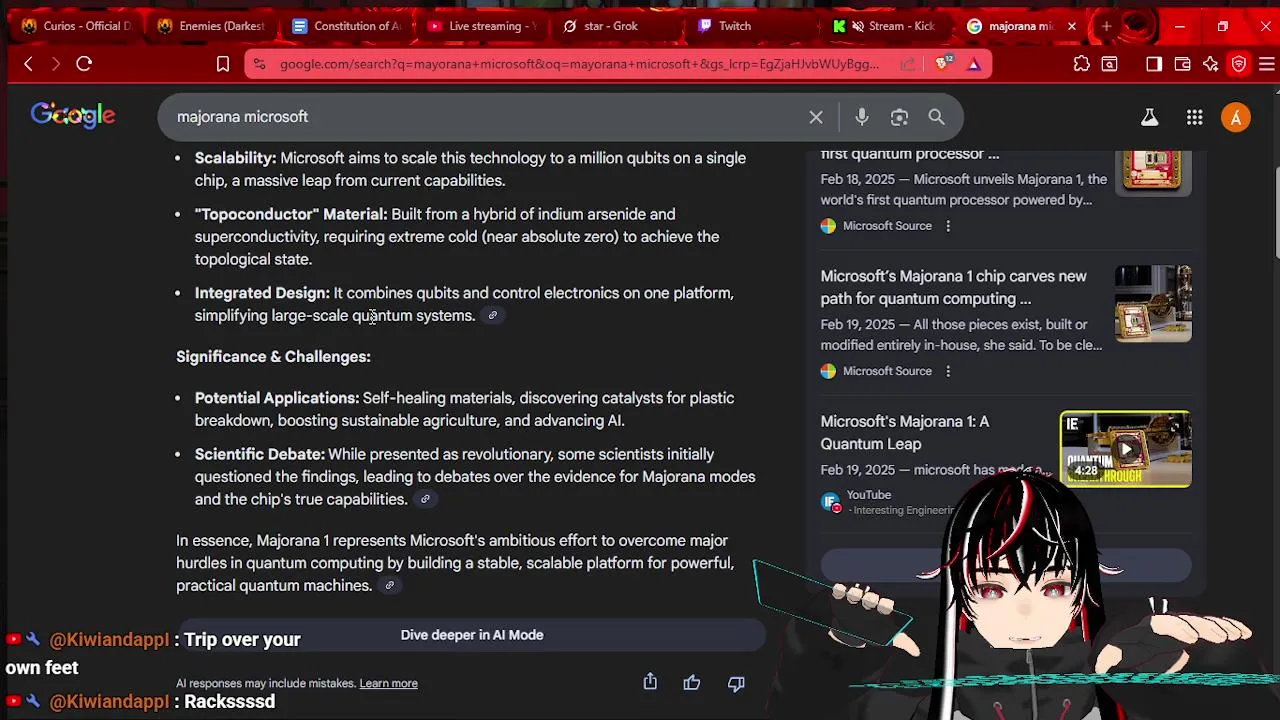Click the red VPN shield icon
Viewport: 1280px width, 720px height.
1239,64
